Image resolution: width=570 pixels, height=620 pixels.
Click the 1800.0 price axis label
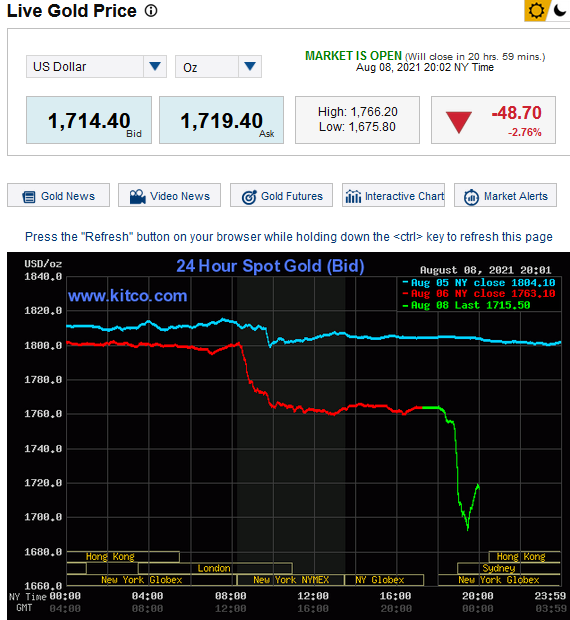(43, 345)
